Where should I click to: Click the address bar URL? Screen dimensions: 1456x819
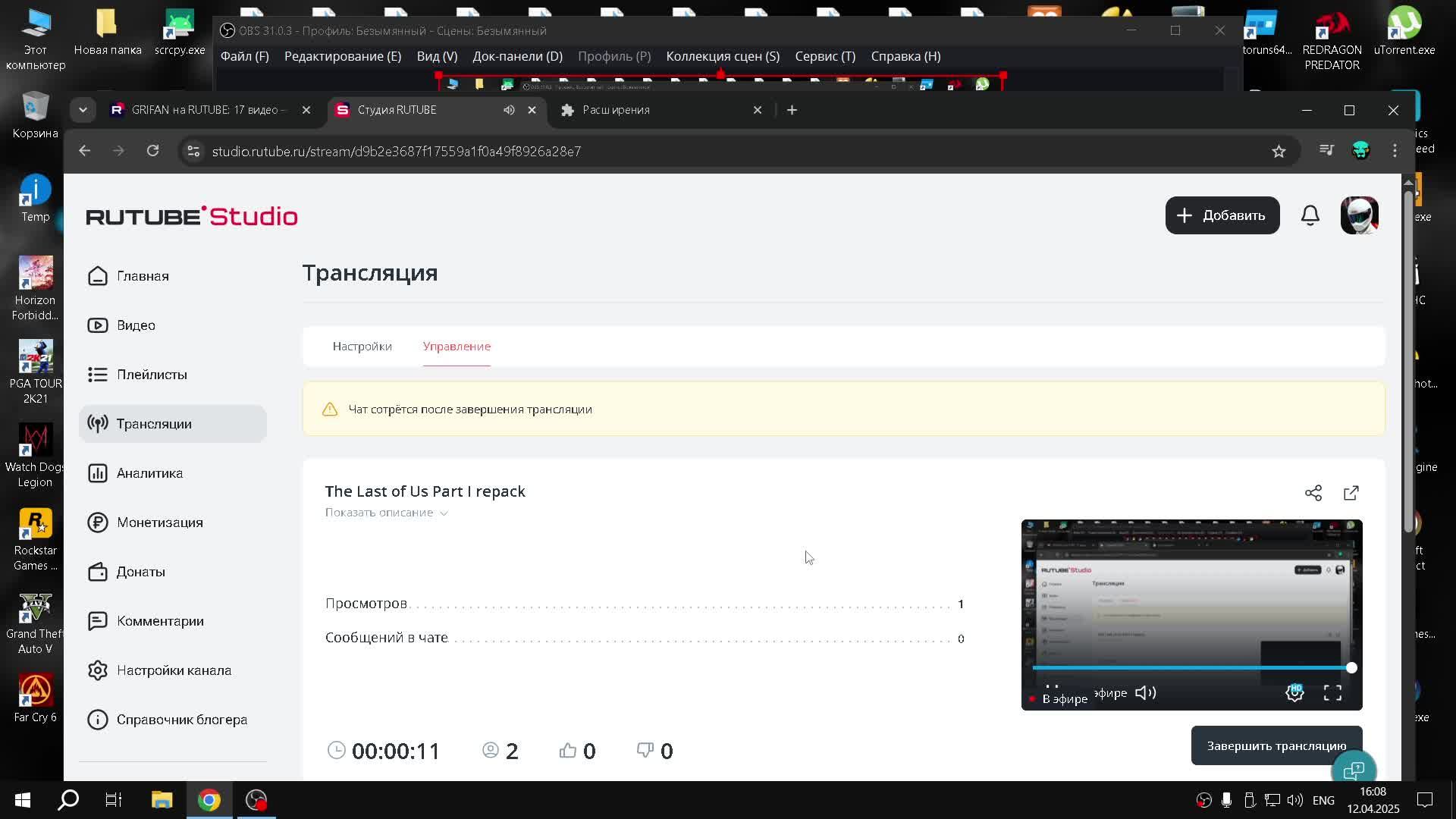pos(397,152)
